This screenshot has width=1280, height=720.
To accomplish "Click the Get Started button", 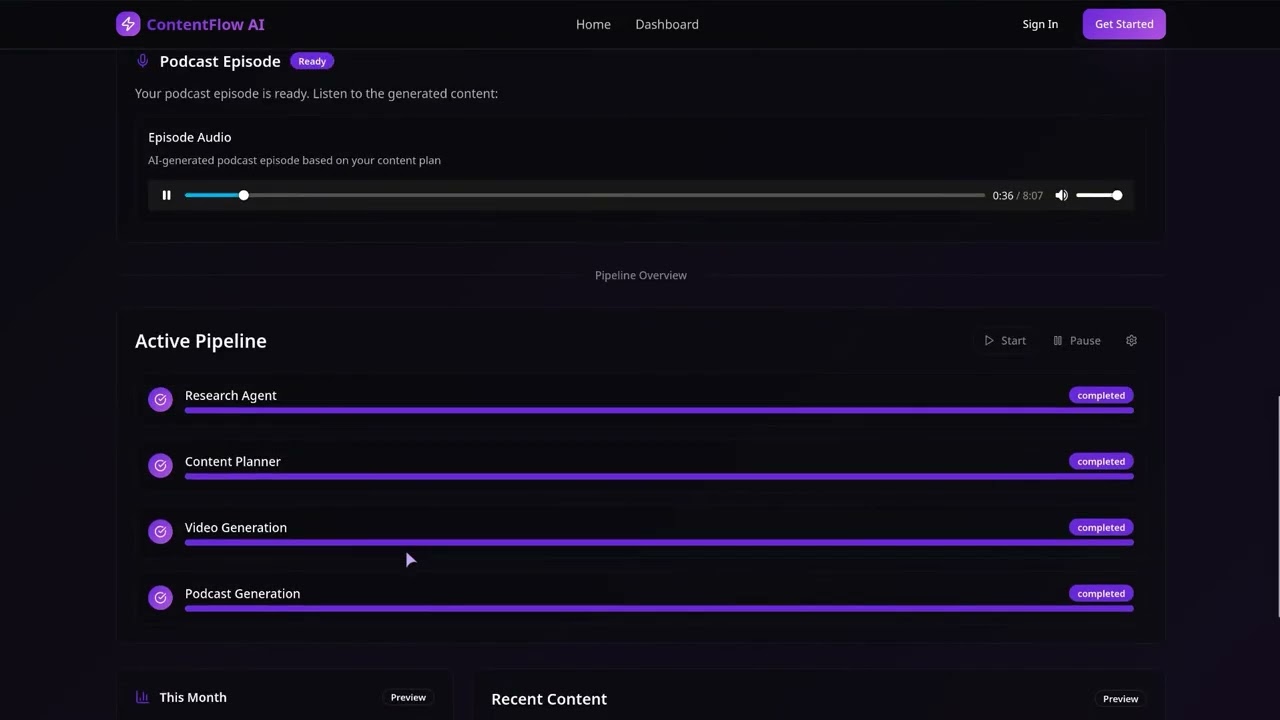I will [1124, 24].
